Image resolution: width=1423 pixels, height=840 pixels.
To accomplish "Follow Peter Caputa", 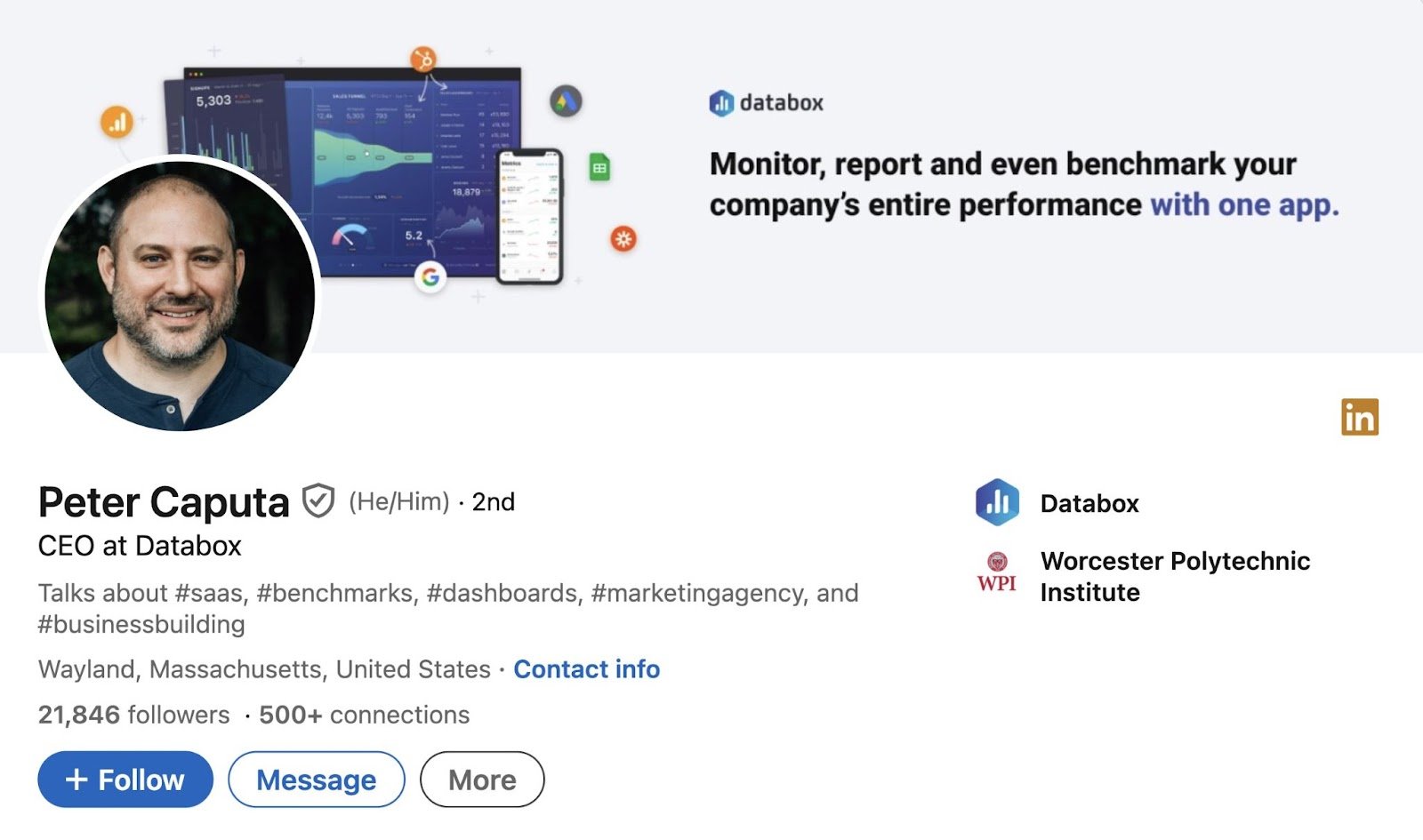I will (x=124, y=780).
